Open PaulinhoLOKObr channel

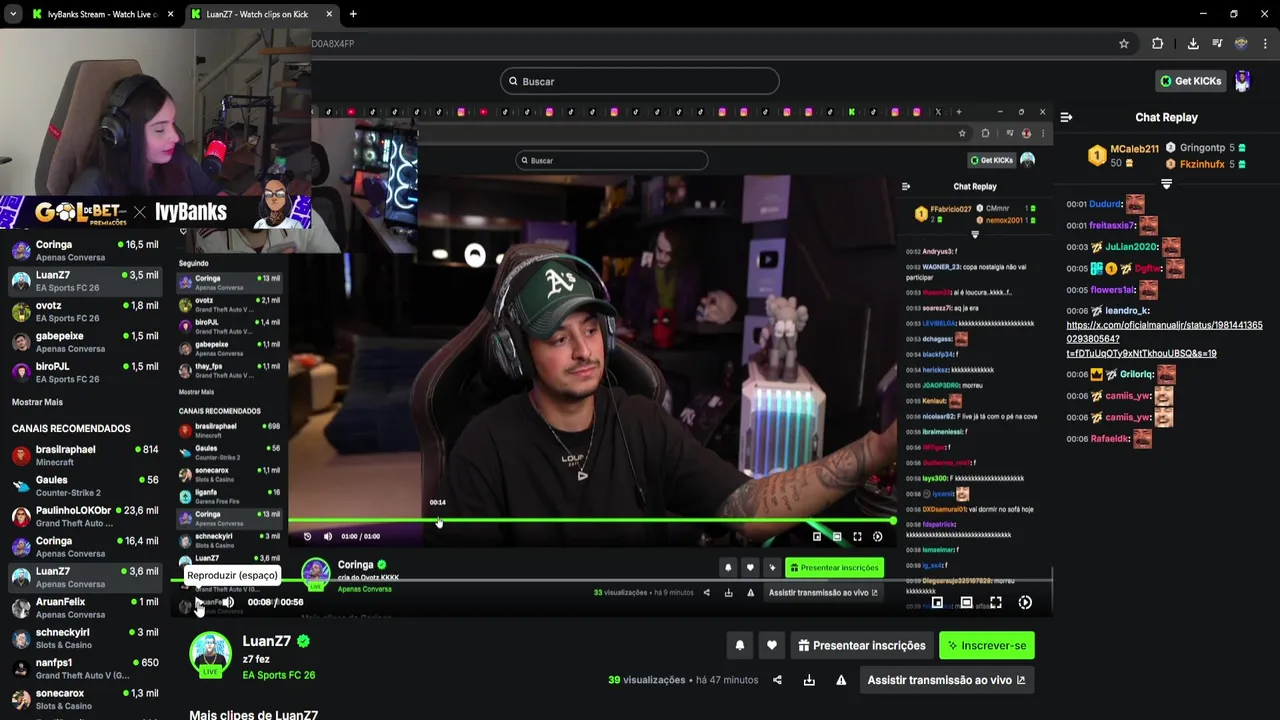click(85, 516)
